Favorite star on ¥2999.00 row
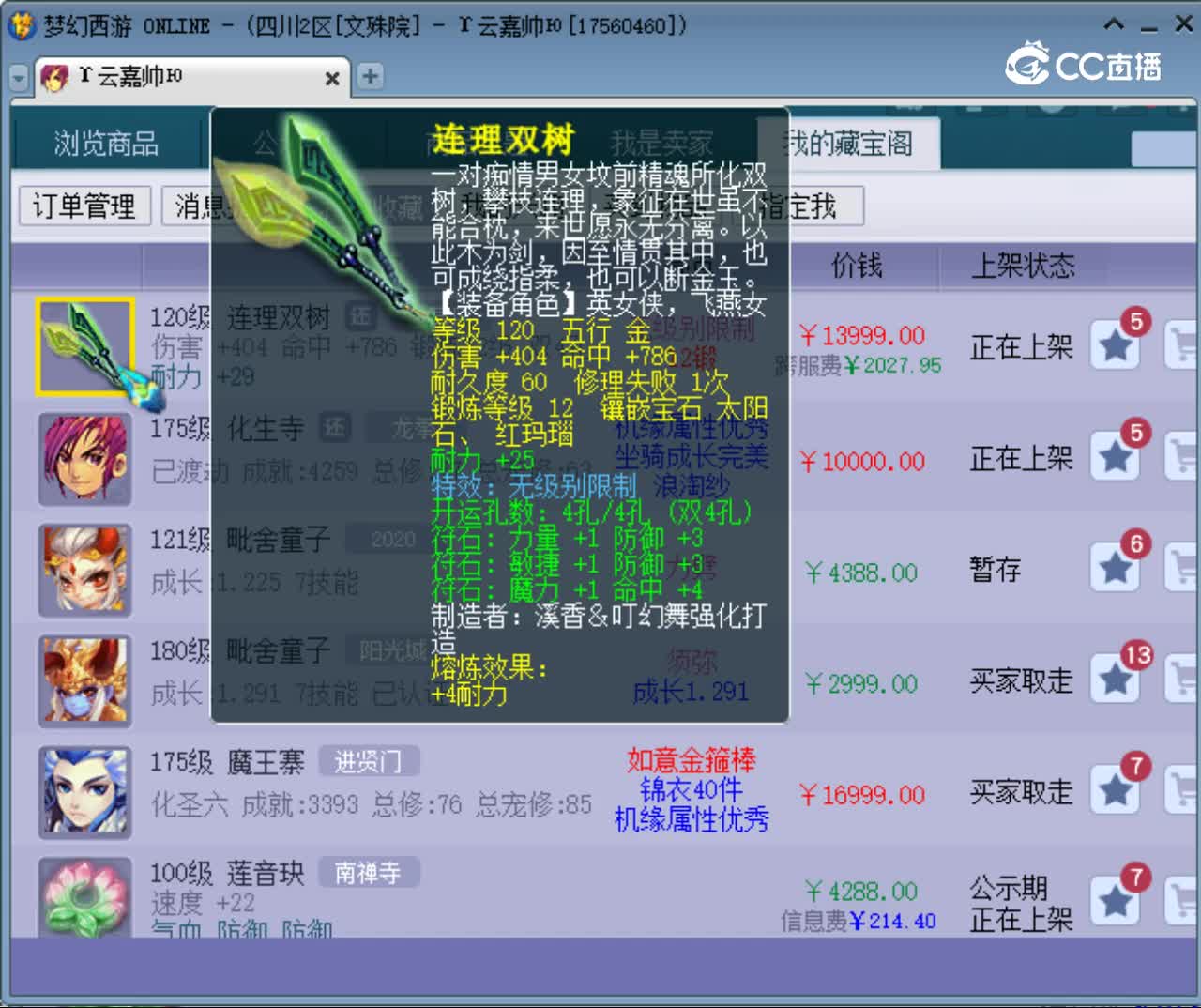This screenshot has height=1008, width=1201. 1117,680
